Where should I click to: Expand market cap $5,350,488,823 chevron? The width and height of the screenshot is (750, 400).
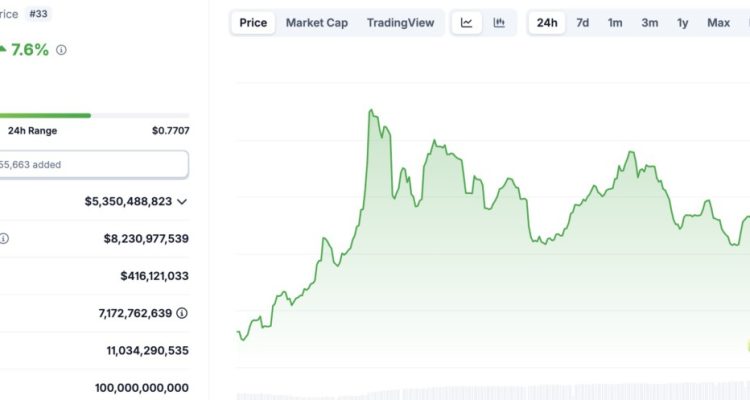[182, 201]
